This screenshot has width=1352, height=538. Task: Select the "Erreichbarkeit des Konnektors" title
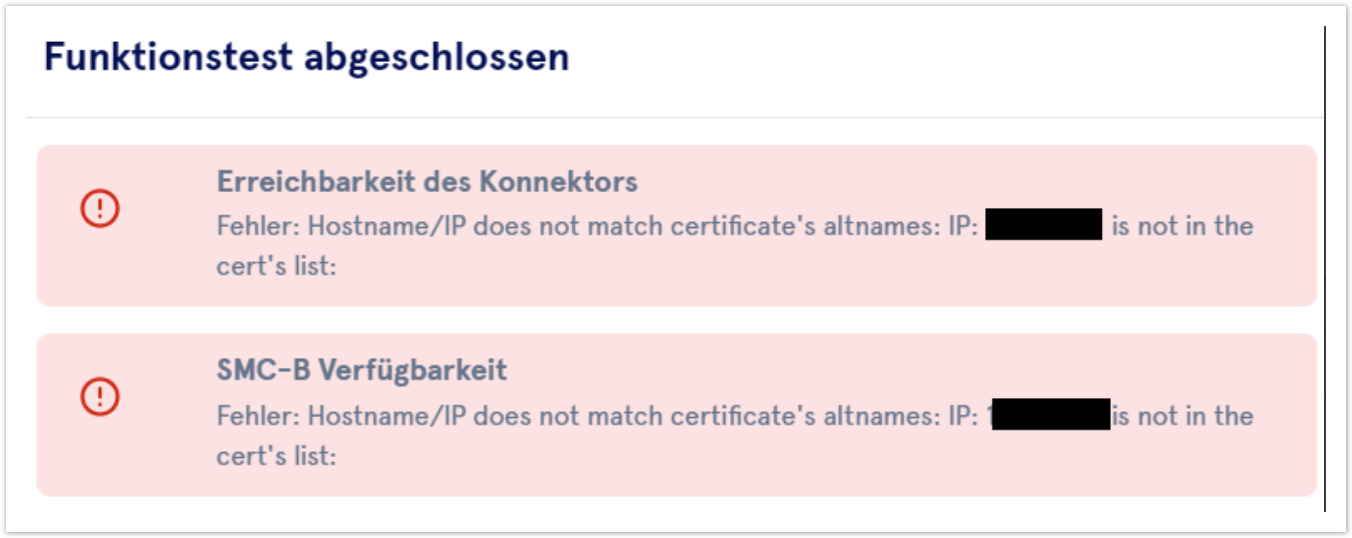click(x=427, y=182)
